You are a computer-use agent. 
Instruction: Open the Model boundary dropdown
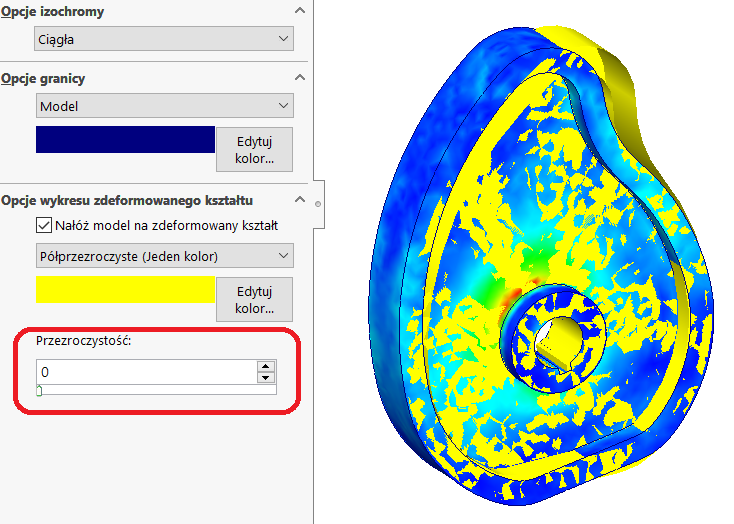tap(164, 106)
